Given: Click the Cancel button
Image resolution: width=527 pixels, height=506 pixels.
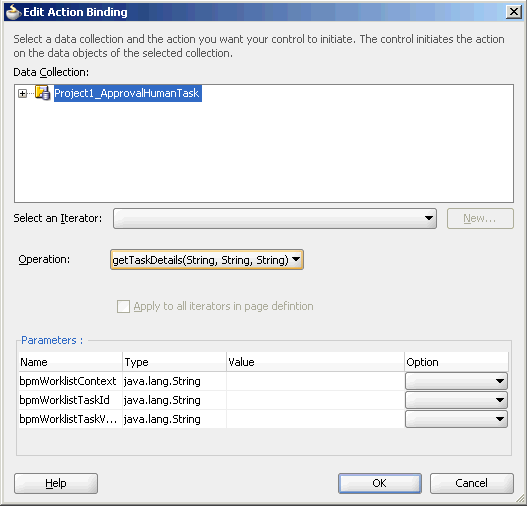Looking at the screenshot, I should click(x=472, y=483).
